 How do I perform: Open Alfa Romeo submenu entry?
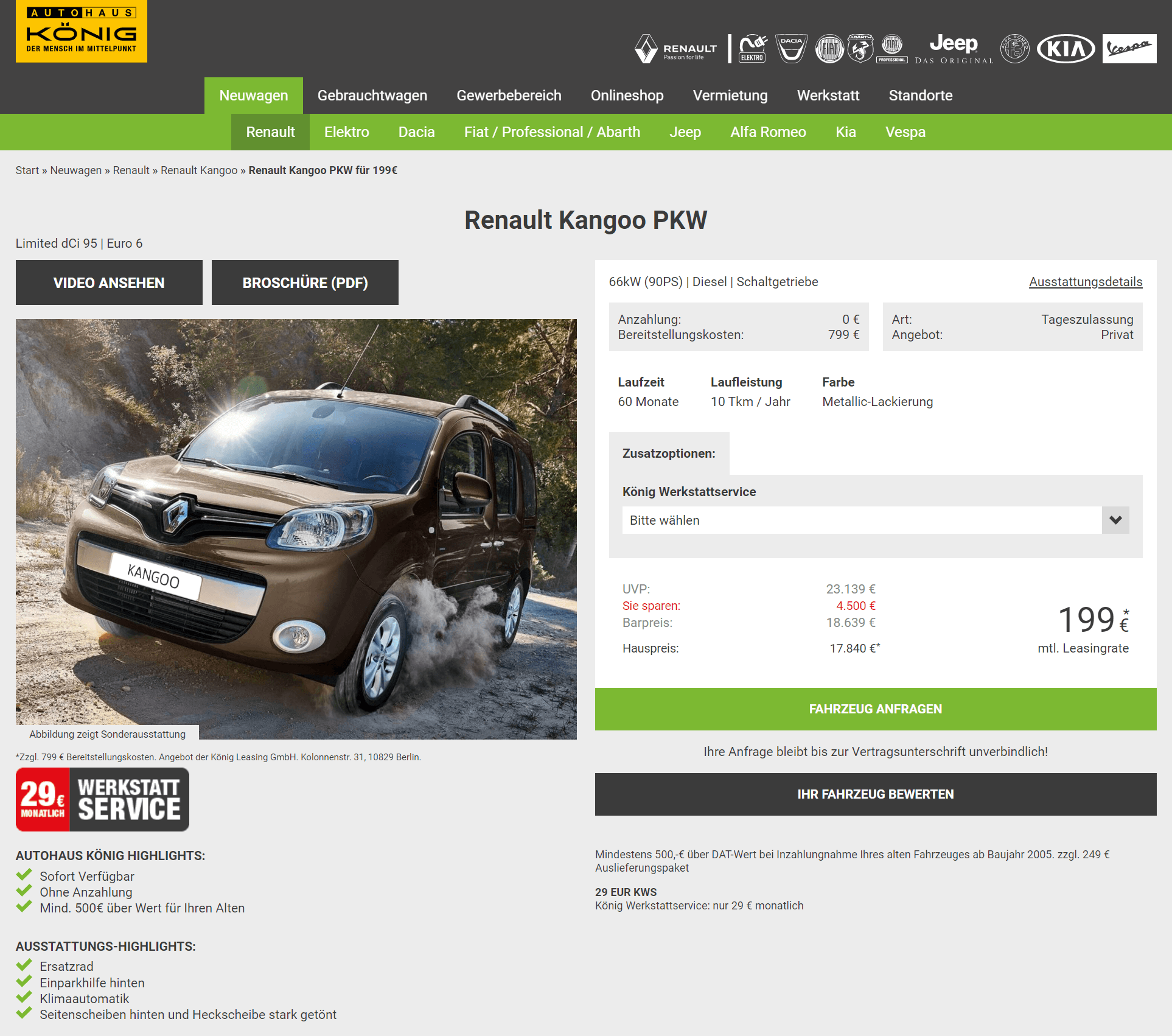pos(769,132)
